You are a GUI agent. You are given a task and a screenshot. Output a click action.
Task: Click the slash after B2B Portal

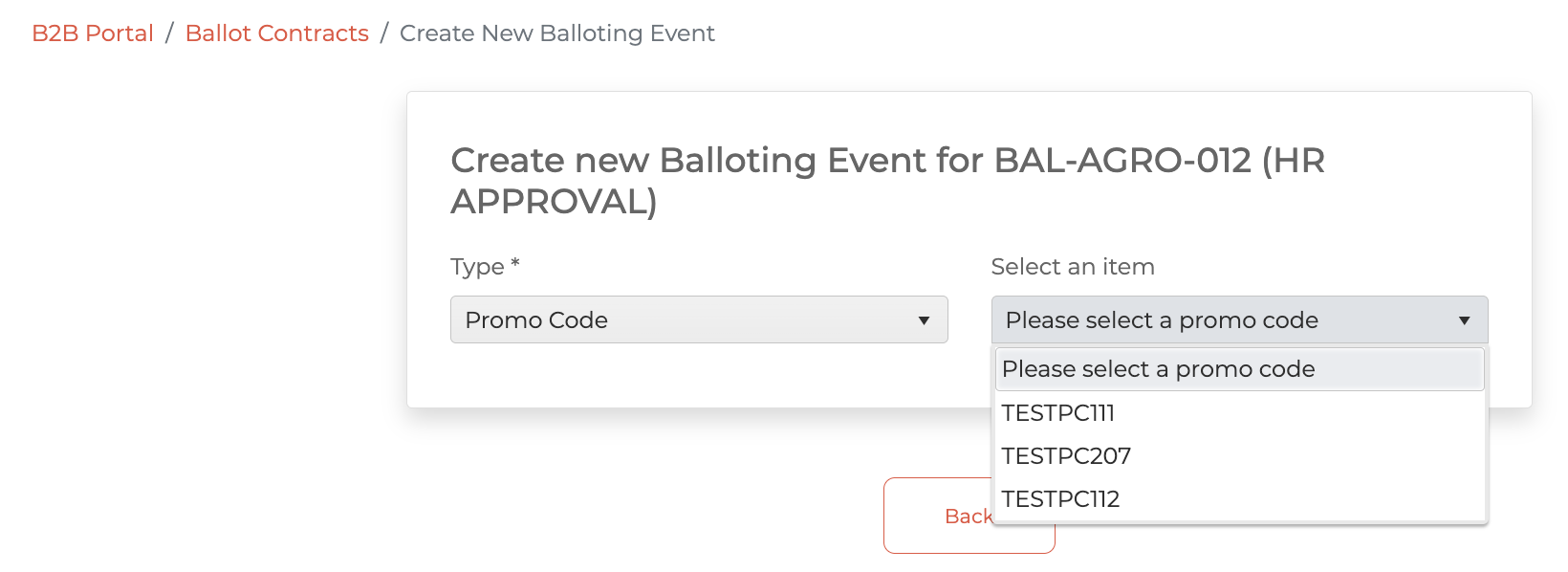tap(169, 33)
